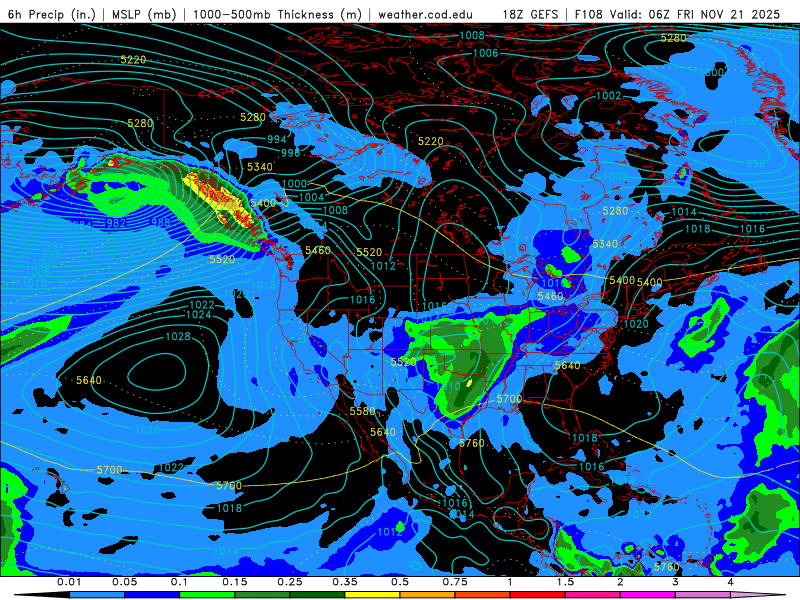Click the '0.75' legend scale value
This screenshot has height=600, width=800.
[x=455, y=582]
